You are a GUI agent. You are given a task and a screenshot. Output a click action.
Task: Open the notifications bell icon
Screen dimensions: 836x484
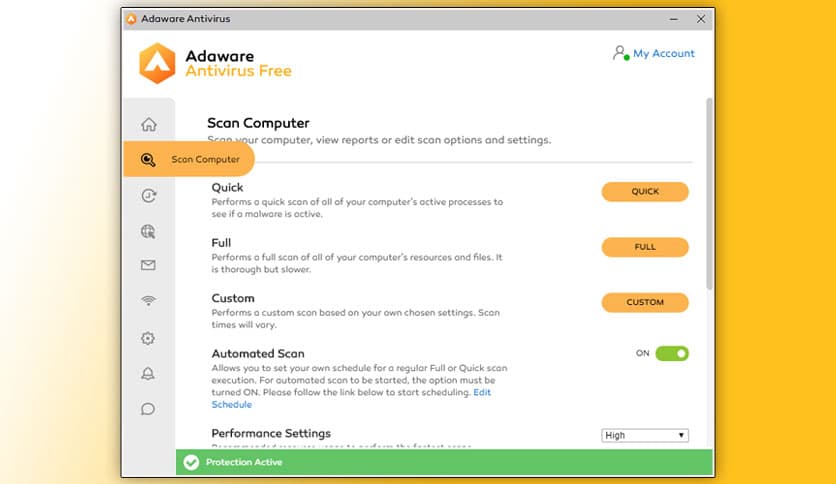pos(148,373)
